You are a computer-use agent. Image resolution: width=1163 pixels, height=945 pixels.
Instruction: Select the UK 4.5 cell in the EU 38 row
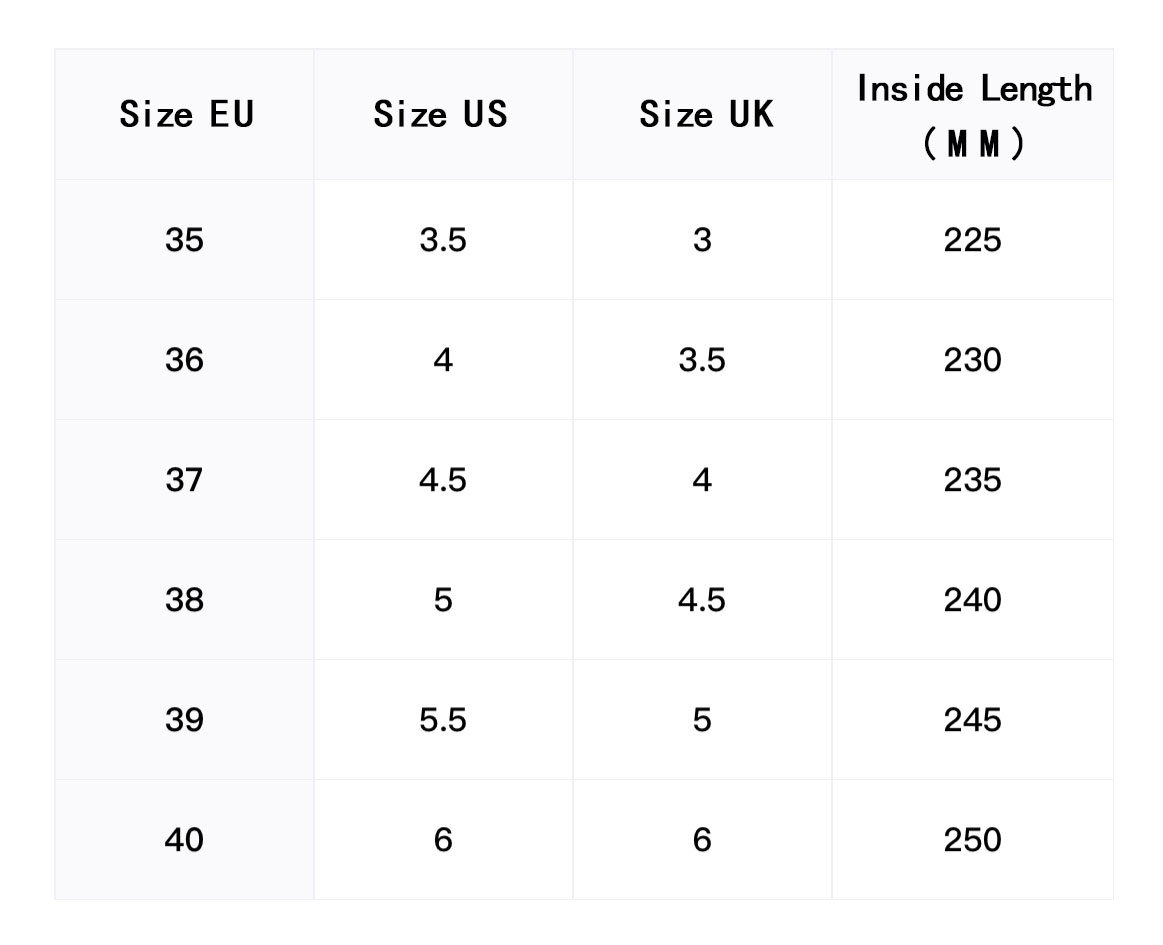(702, 601)
